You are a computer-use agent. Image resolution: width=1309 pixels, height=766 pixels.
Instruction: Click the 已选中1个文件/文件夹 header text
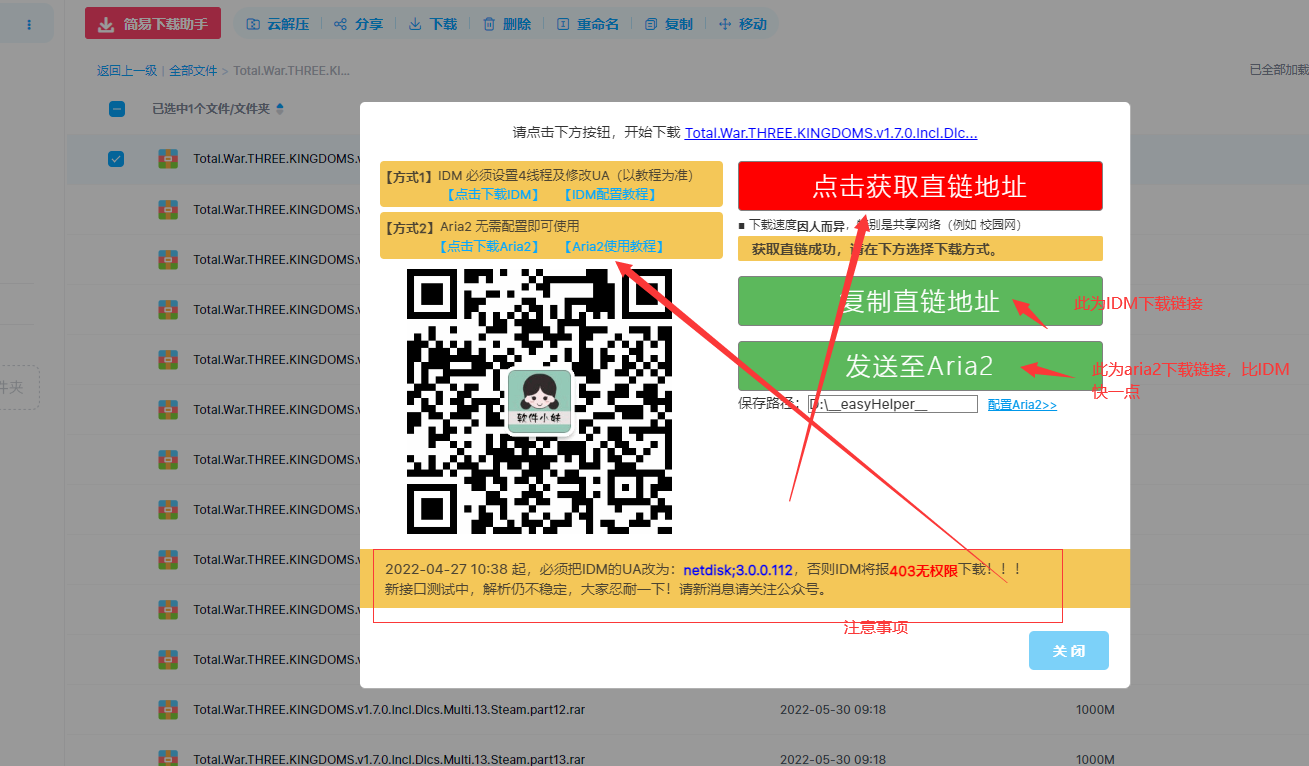[x=211, y=108]
